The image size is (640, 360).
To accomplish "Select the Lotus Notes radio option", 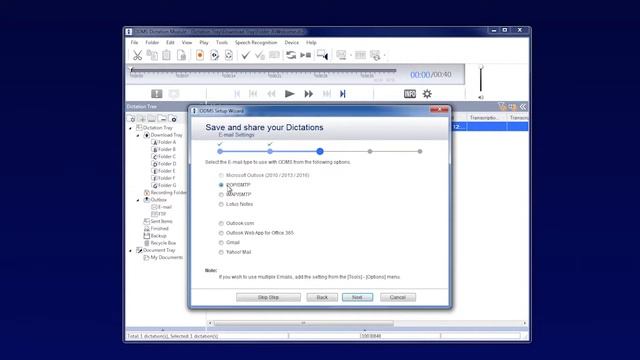I will [x=221, y=204].
